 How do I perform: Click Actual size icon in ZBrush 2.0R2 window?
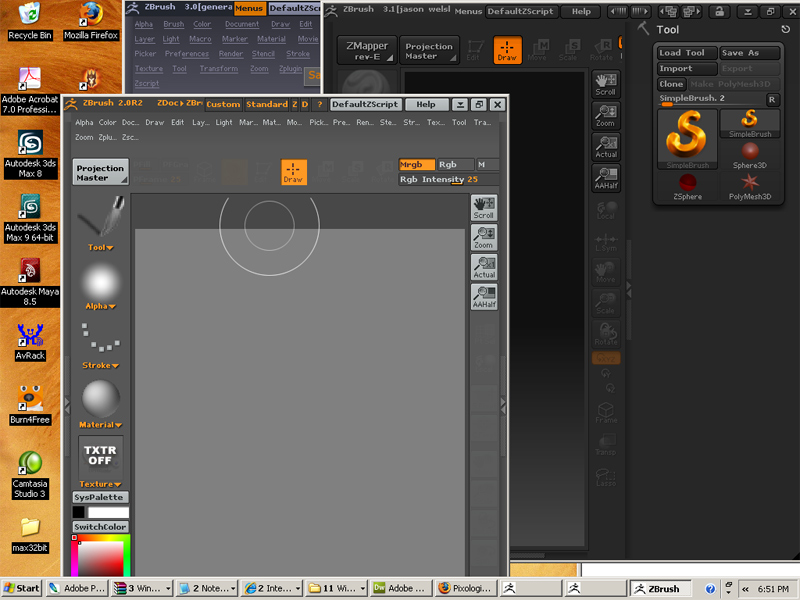click(484, 267)
